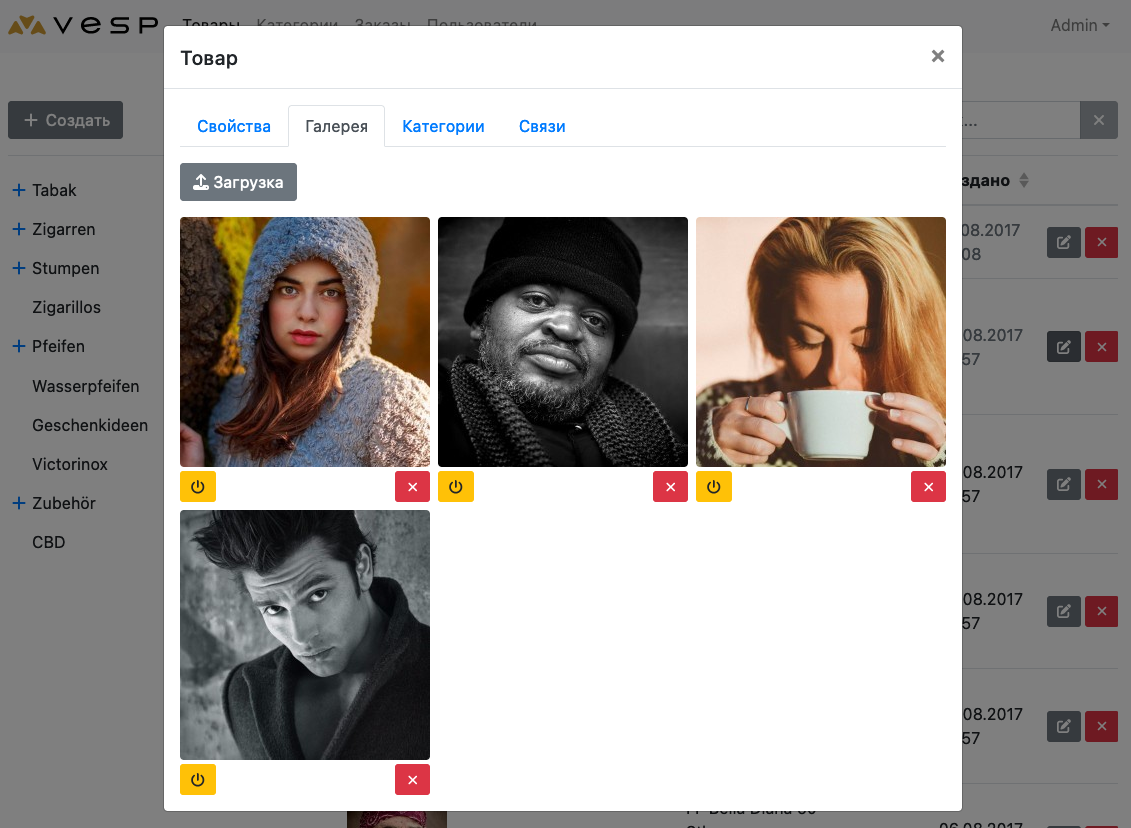Expand the Zigarren category
Viewport: 1131px width, 828px height.
18,229
